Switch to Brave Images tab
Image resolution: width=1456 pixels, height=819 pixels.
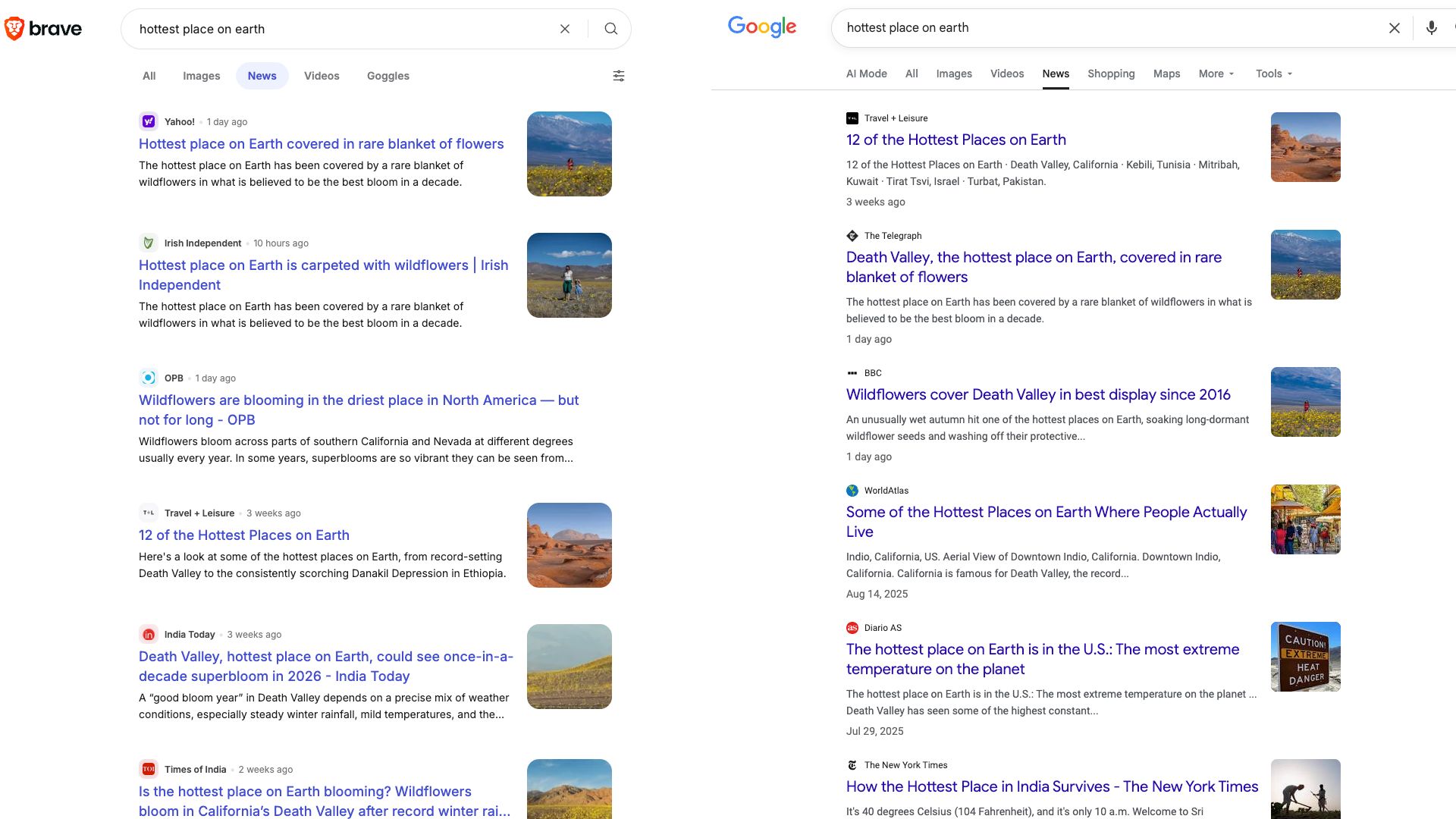pos(202,76)
